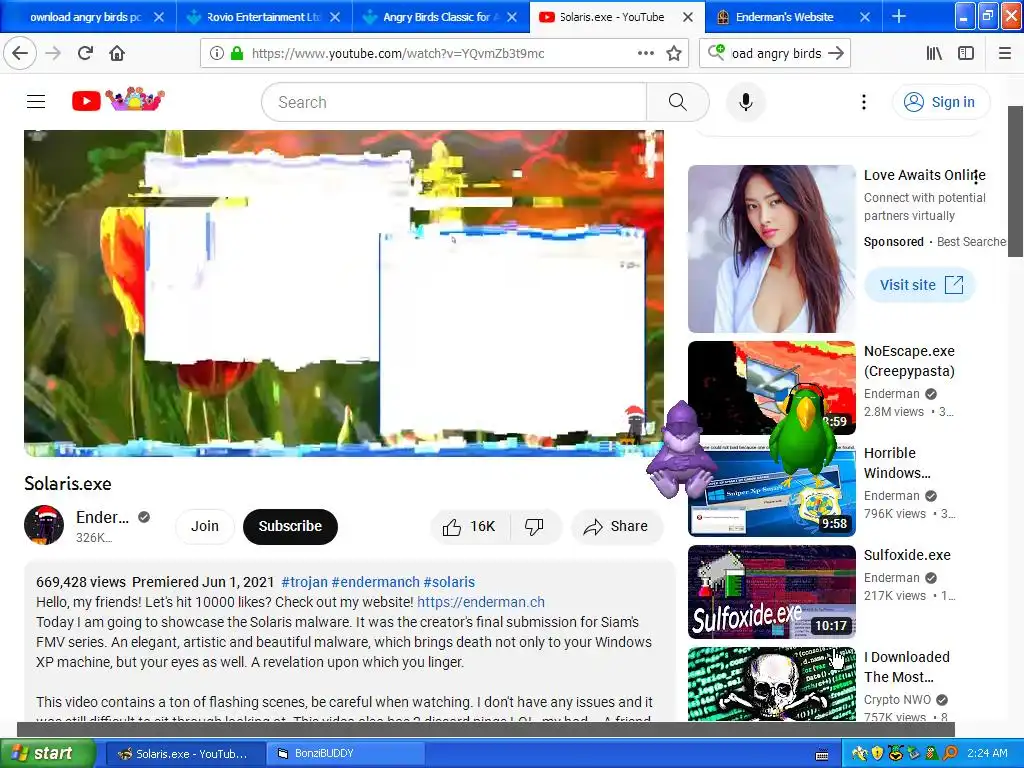Open the Firefox application menu
This screenshot has width=1024, height=768.
click(1004, 53)
